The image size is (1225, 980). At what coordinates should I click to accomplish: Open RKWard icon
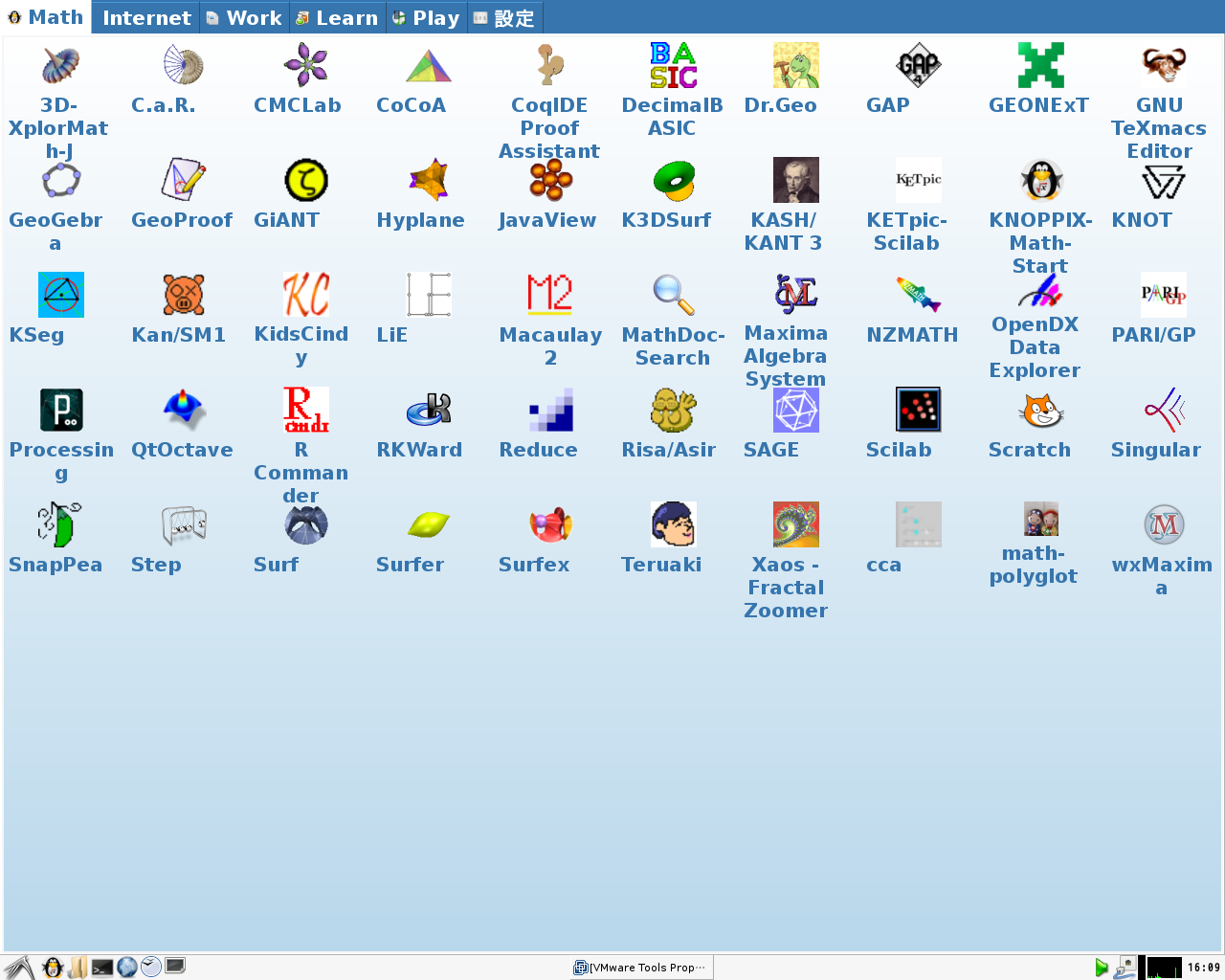pos(429,410)
